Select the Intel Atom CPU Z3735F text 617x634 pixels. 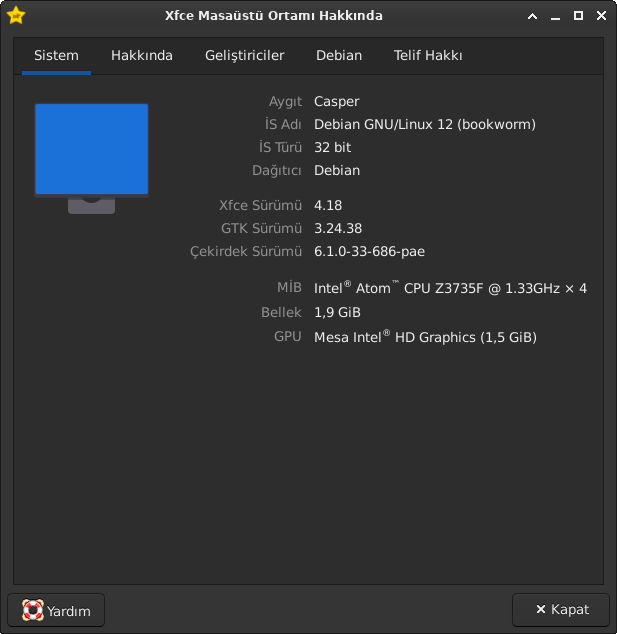(450, 288)
